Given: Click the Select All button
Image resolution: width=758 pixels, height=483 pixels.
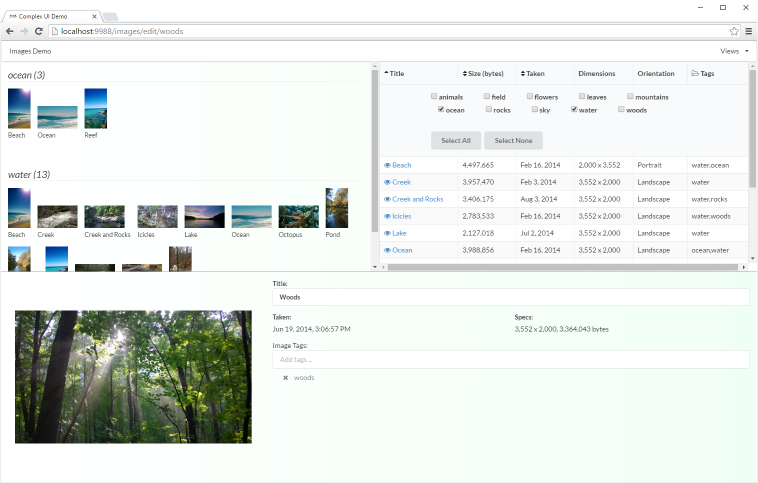Looking at the screenshot, I should tap(456, 141).
